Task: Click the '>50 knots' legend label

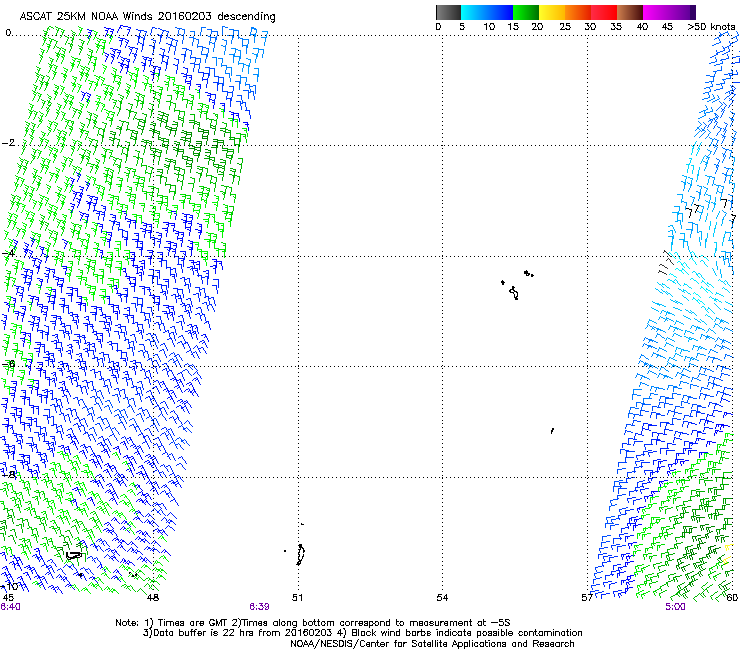Action: [x=711, y=27]
